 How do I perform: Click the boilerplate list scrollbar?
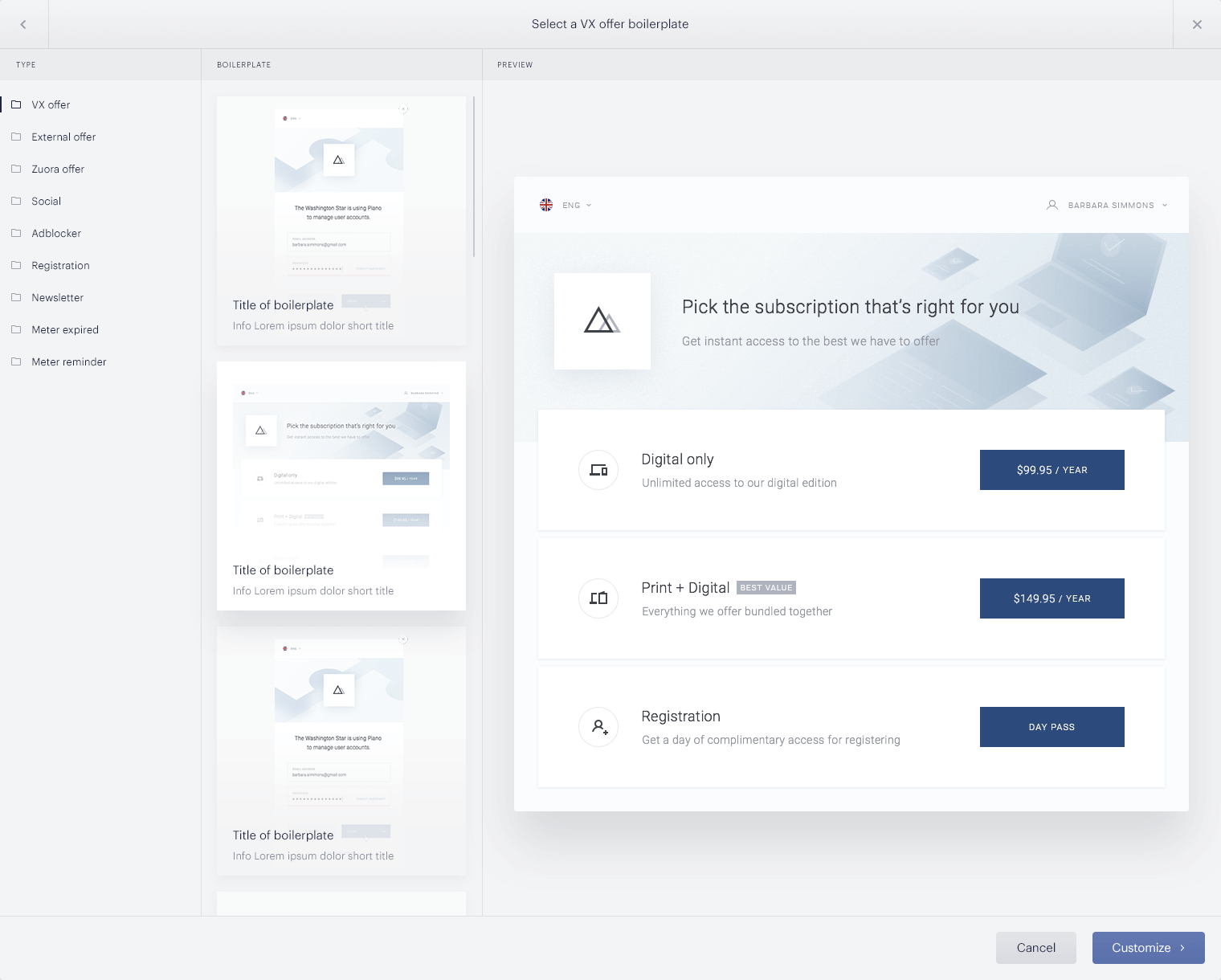(474, 177)
